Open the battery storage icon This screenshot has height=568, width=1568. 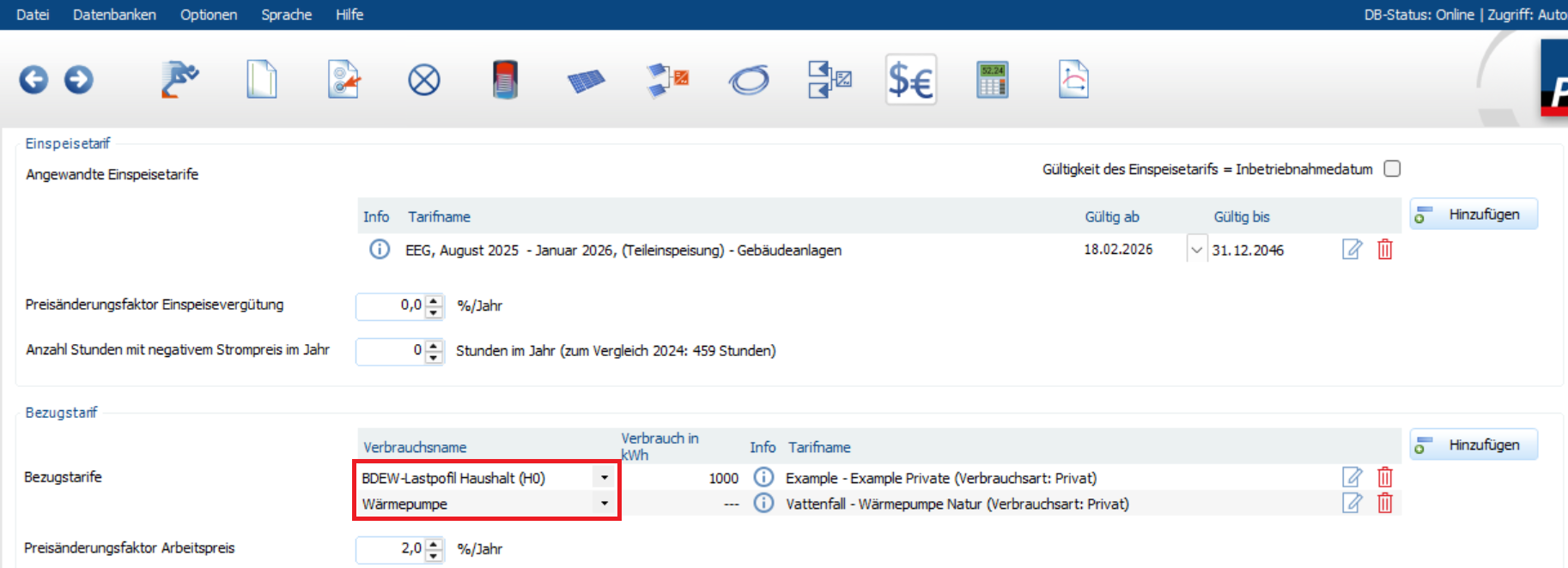pyautogui.click(x=505, y=80)
